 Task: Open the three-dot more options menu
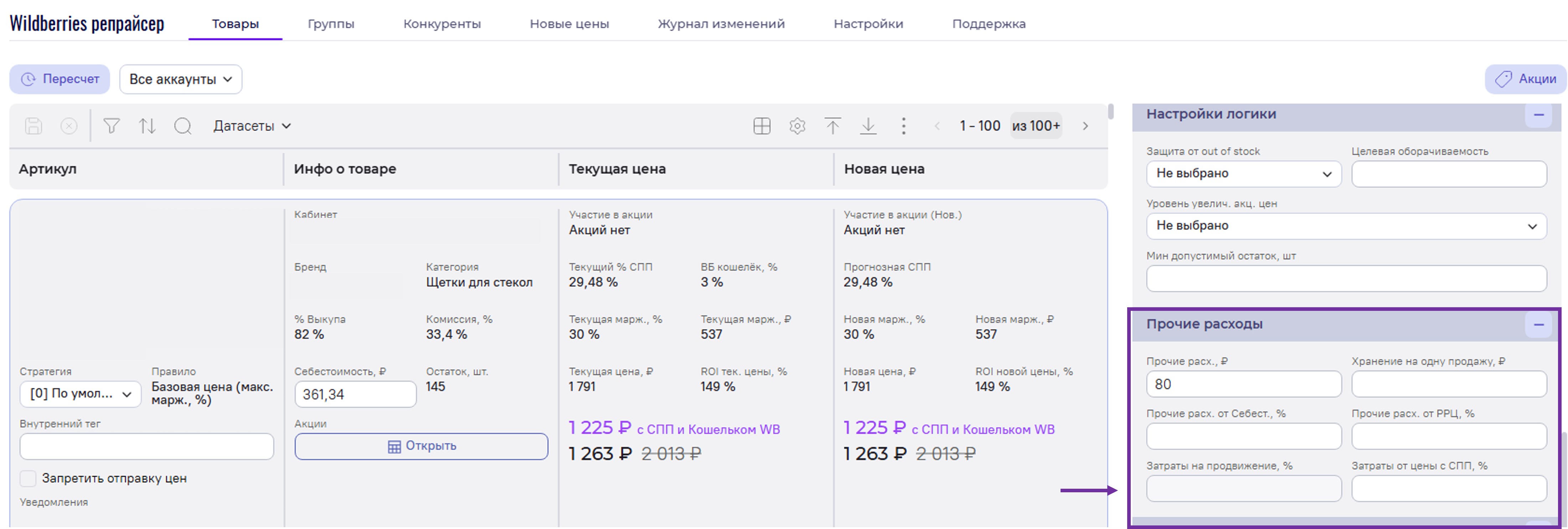pyautogui.click(x=903, y=126)
